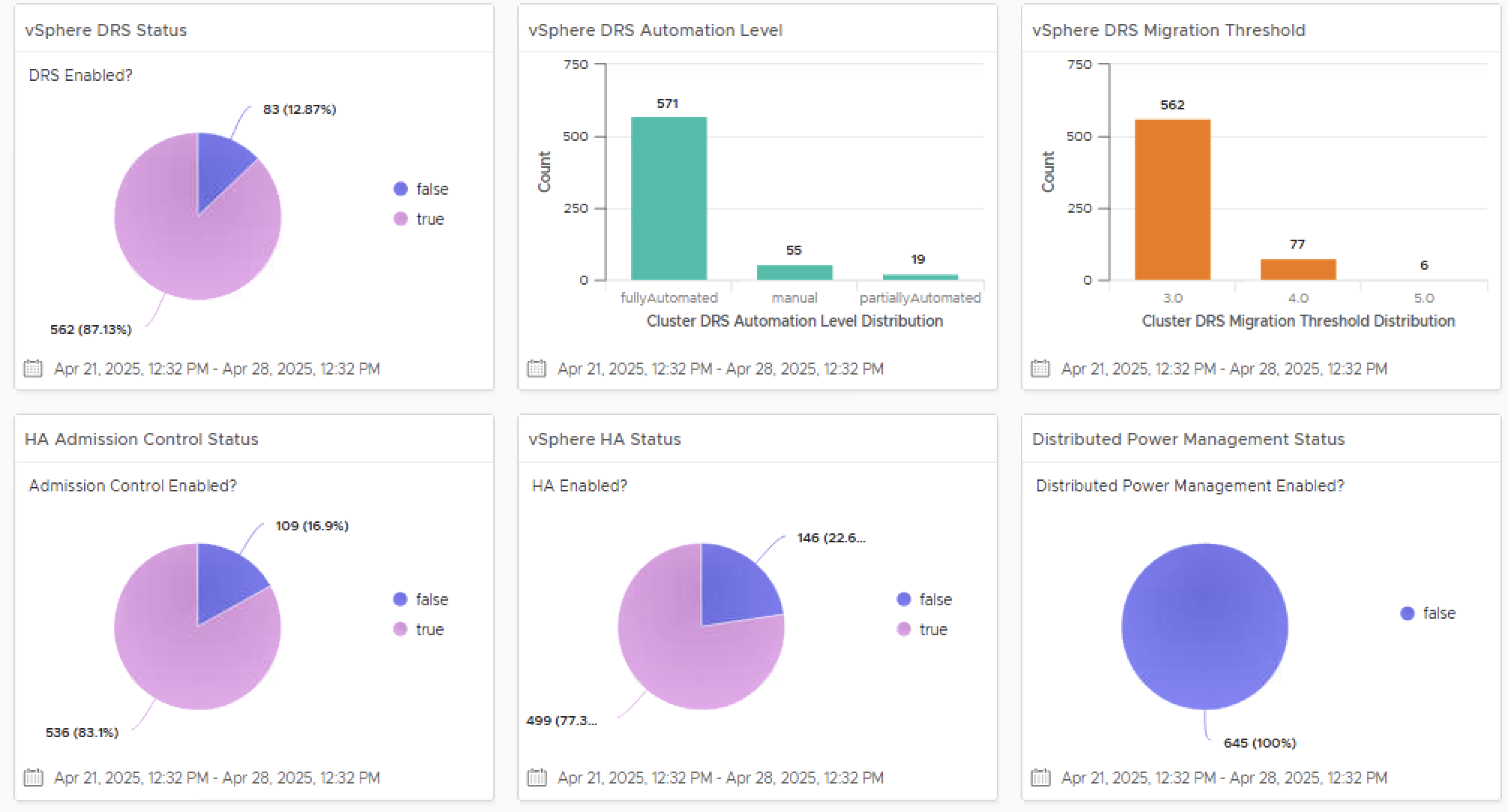
Task: Click the 571 bar value label
Action: point(667,103)
